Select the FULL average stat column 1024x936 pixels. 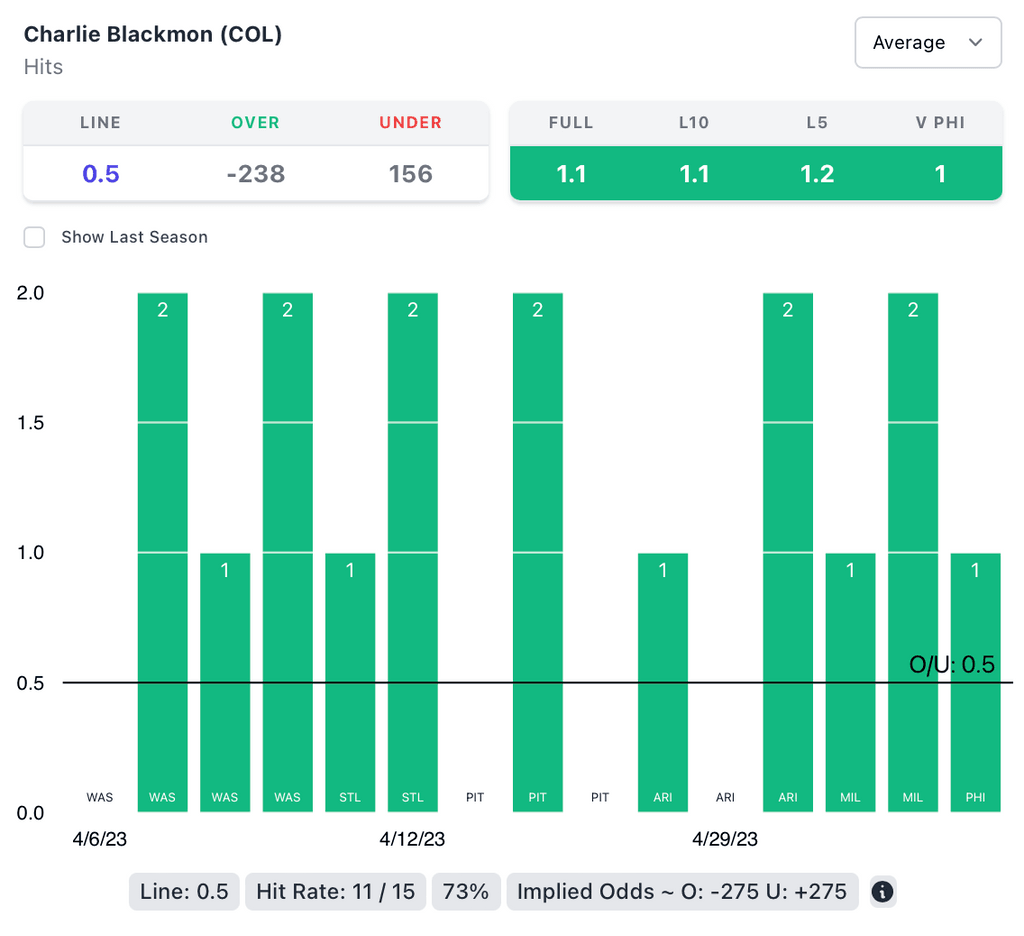point(571,173)
